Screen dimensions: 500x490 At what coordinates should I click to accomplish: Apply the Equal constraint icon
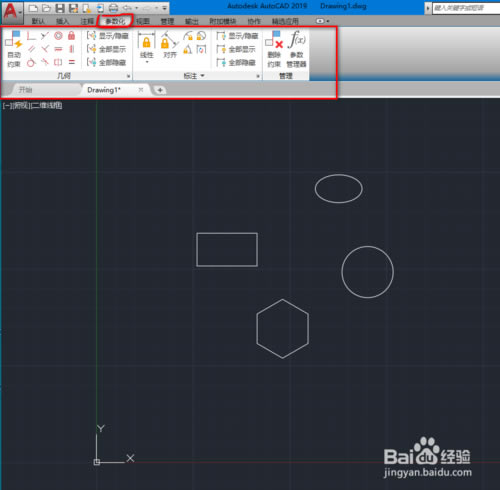tap(72, 62)
